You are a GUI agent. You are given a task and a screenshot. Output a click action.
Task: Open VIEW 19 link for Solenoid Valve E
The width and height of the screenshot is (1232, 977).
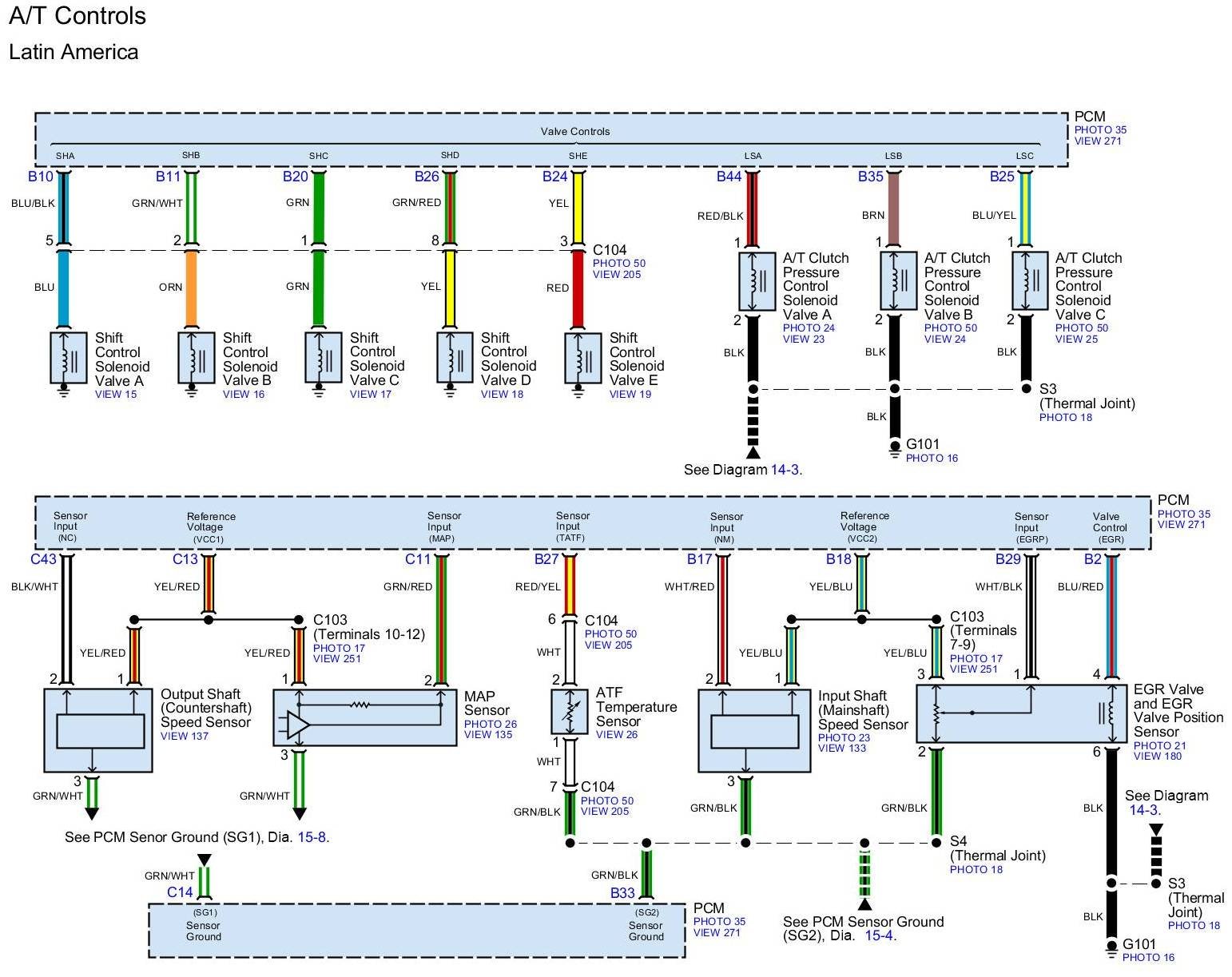tap(630, 394)
